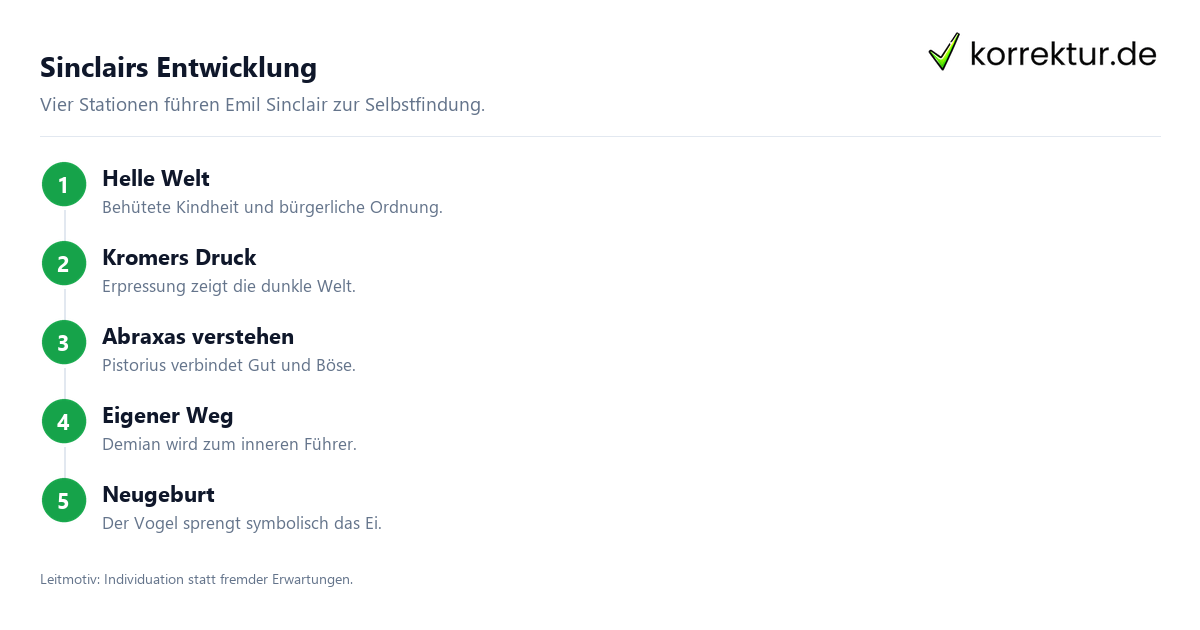Click the Der Vogel sprengt das Ei text
This screenshot has width=1200, height=630.
click(242, 524)
